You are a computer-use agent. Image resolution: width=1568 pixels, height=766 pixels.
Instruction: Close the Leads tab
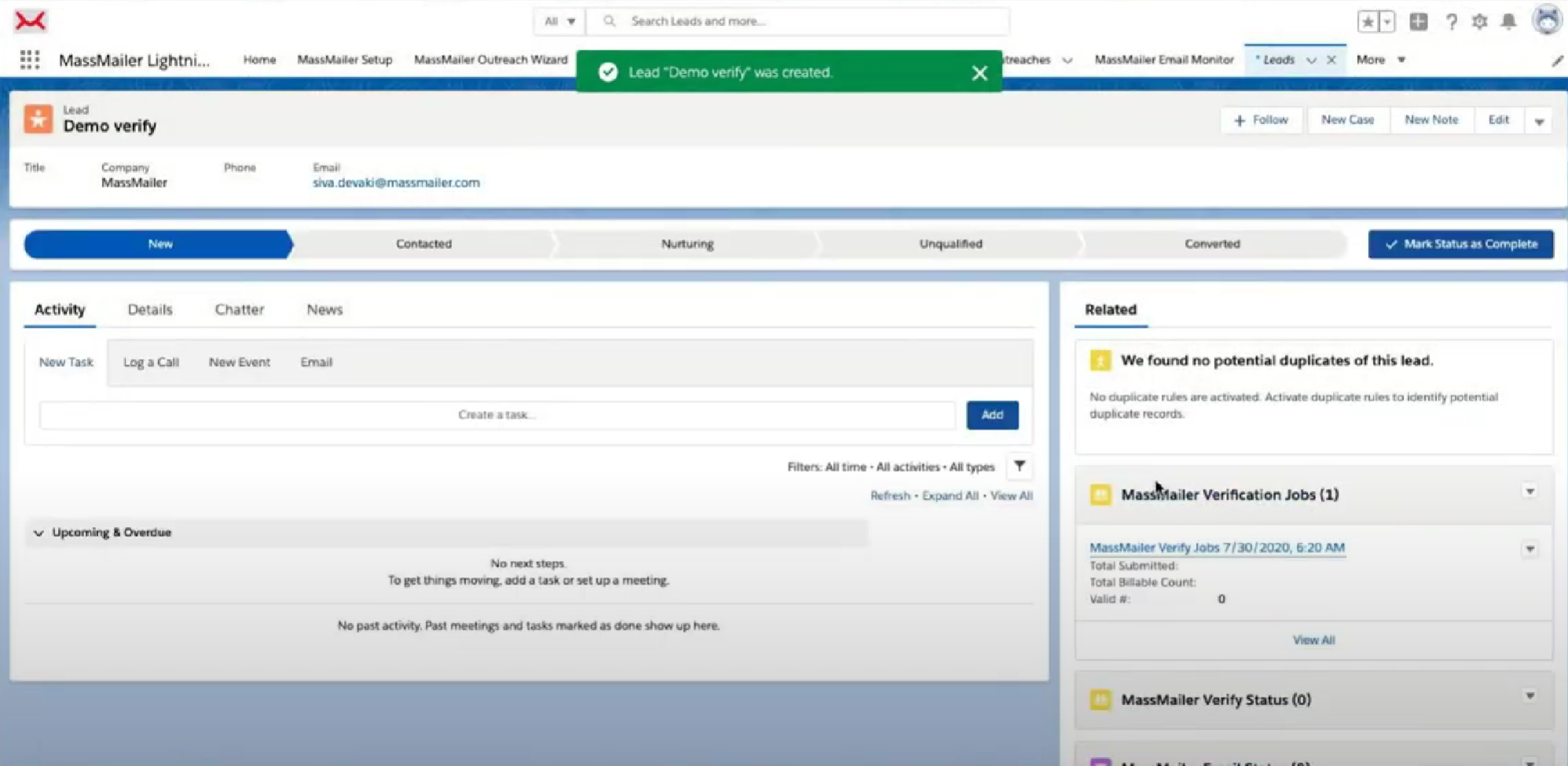click(1331, 60)
